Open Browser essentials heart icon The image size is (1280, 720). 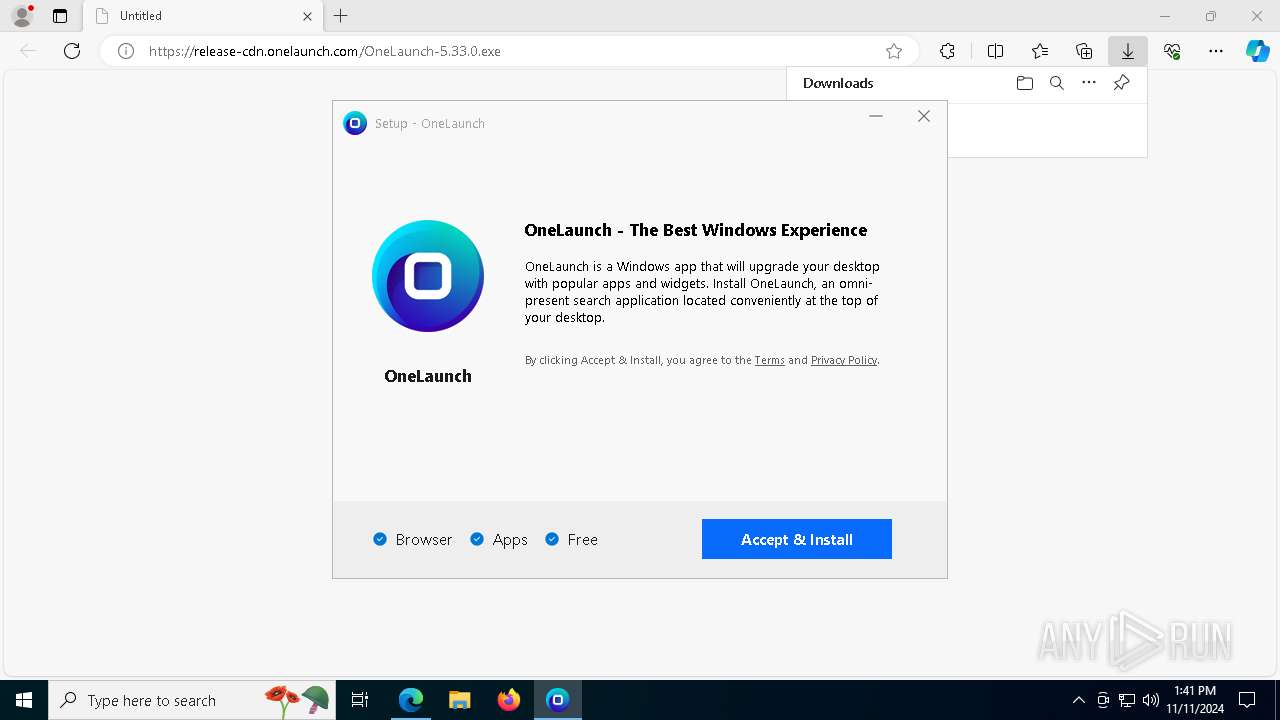(1172, 51)
